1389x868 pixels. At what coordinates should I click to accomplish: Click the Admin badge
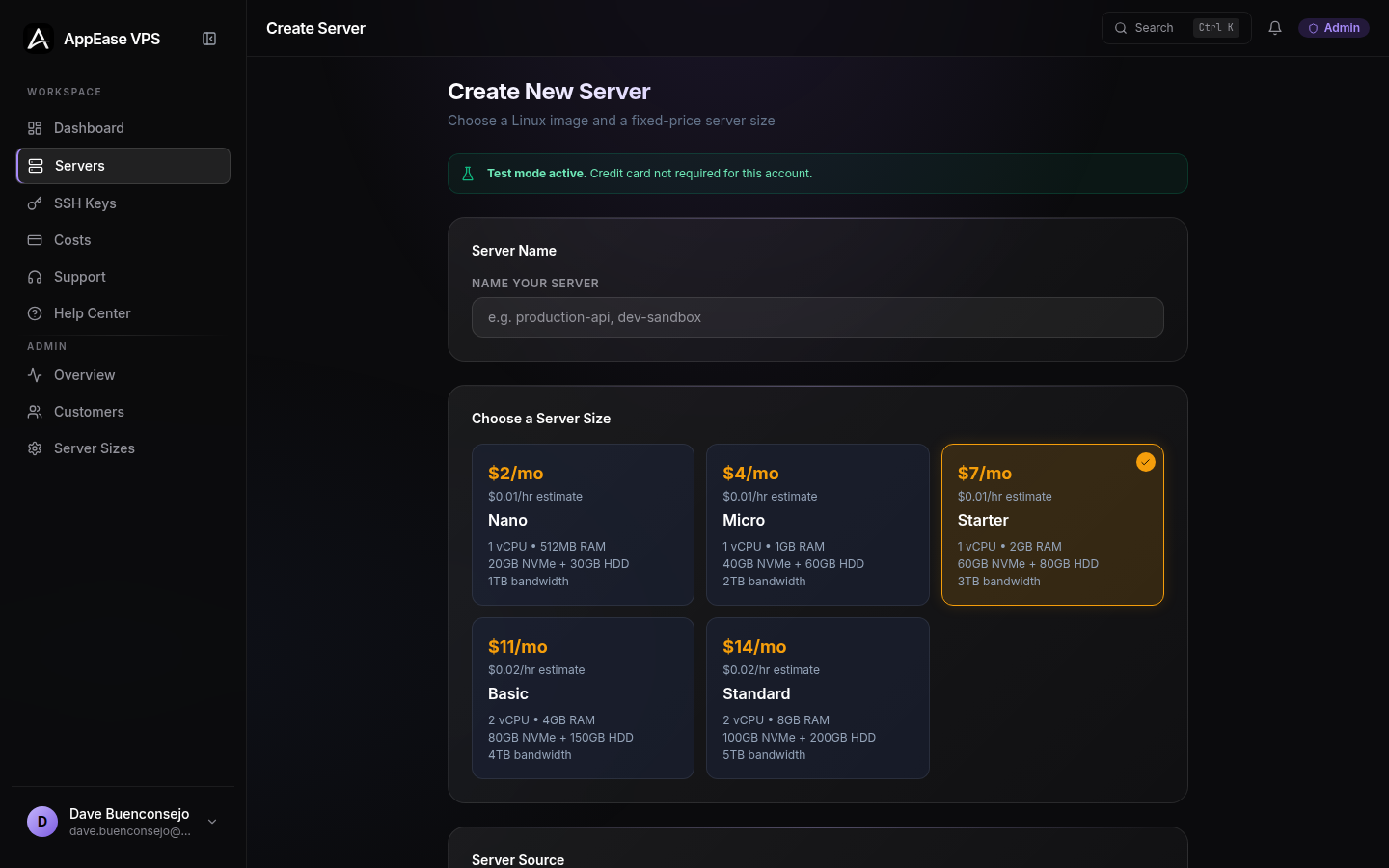click(x=1334, y=28)
